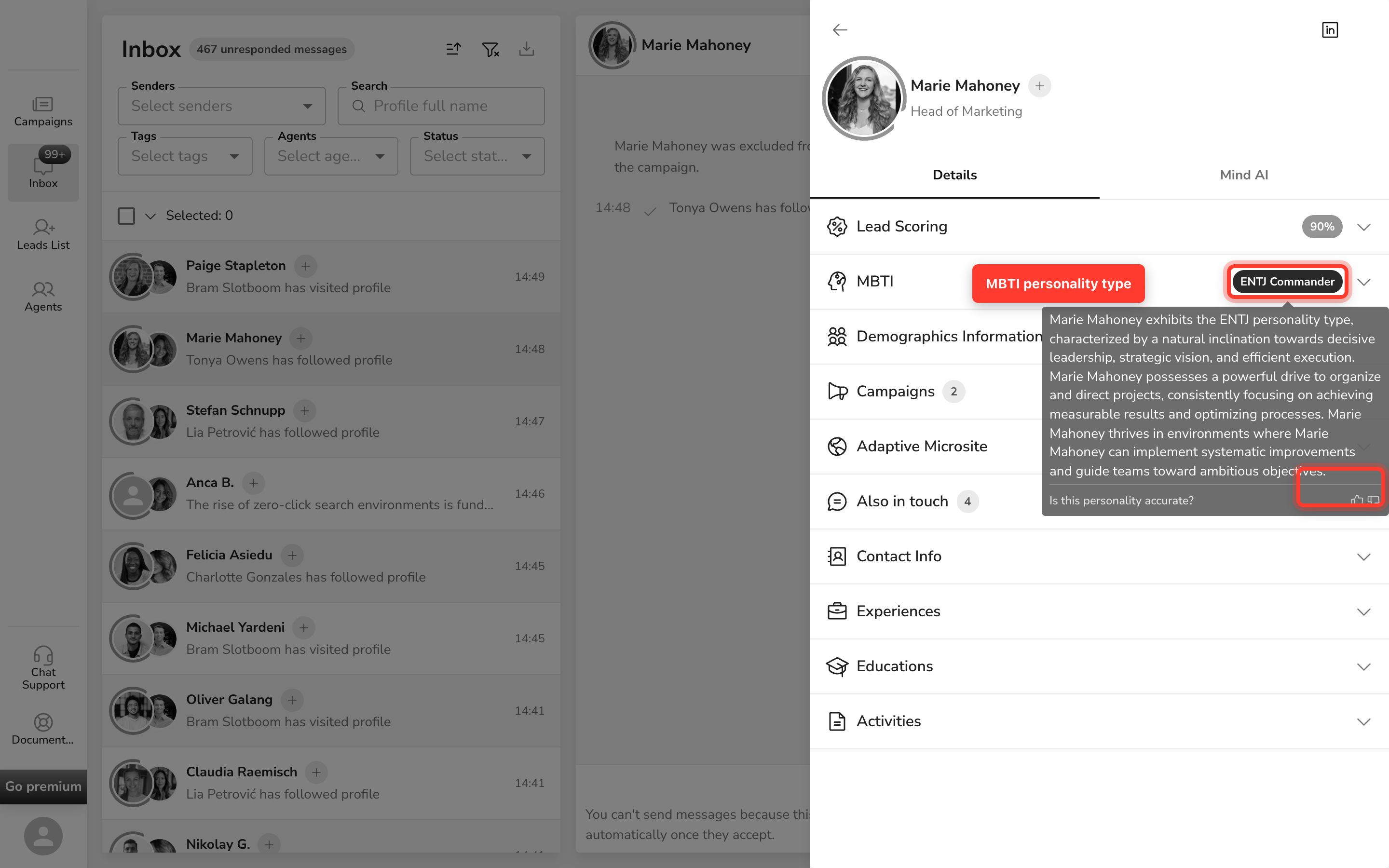Click the ENTJ Commander badge

click(1287, 281)
